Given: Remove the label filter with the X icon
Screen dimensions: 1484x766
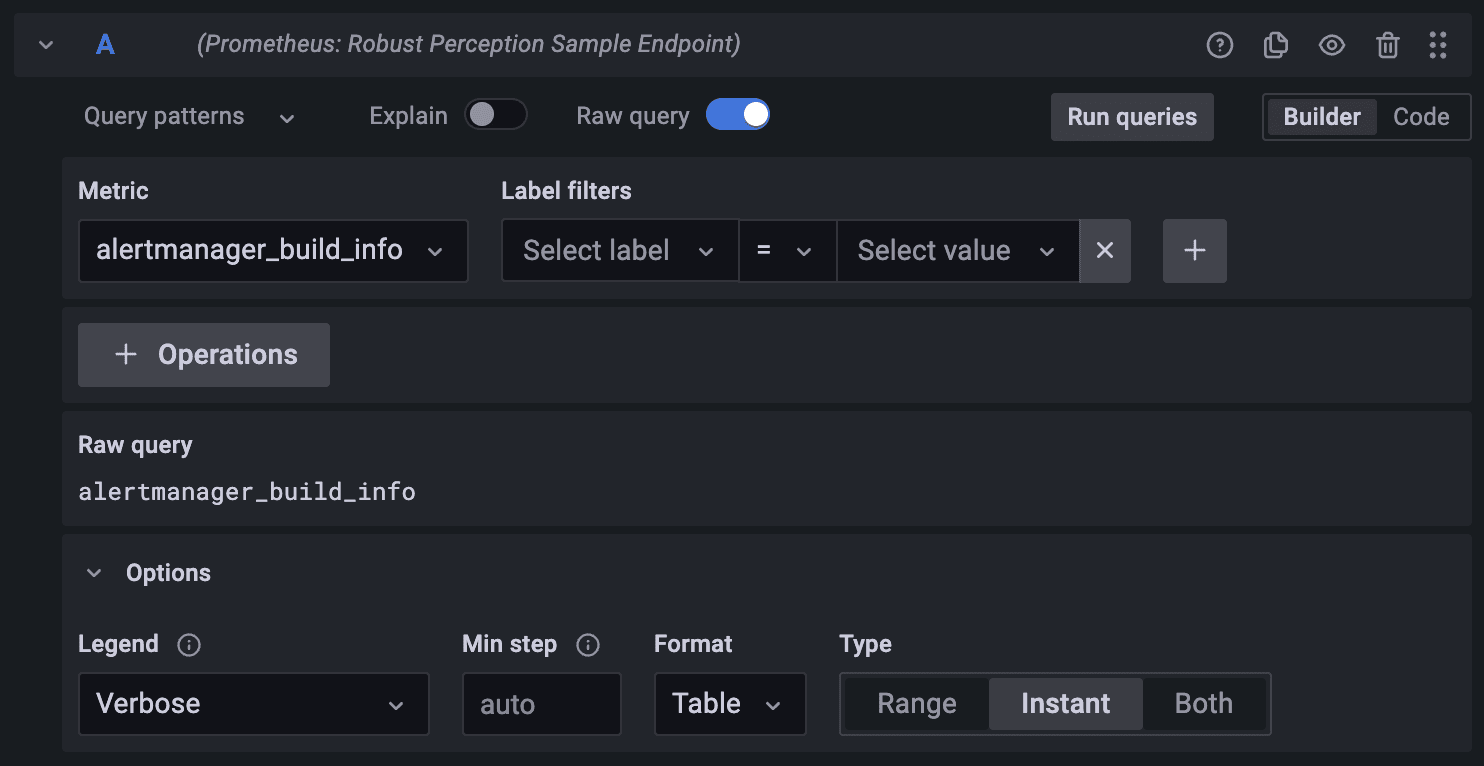Looking at the screenshot, I should point(1105,251).
